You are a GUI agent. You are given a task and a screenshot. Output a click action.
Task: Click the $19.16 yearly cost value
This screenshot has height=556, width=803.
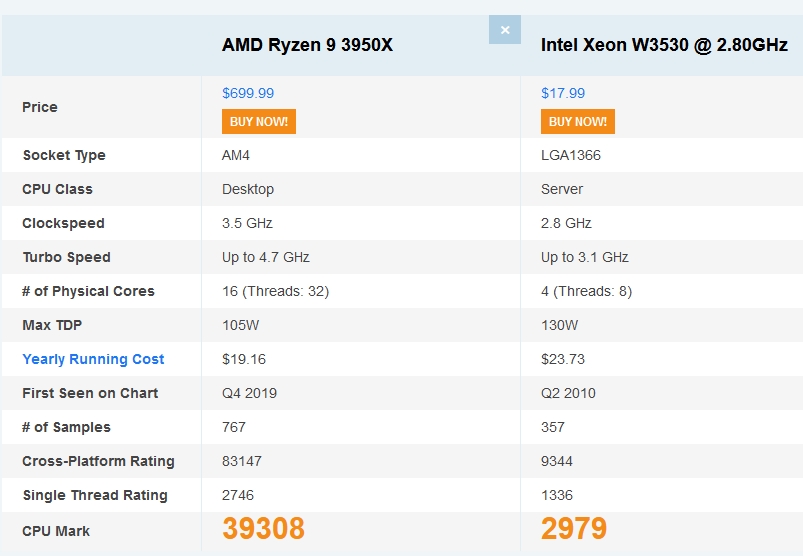coord(244,359)
